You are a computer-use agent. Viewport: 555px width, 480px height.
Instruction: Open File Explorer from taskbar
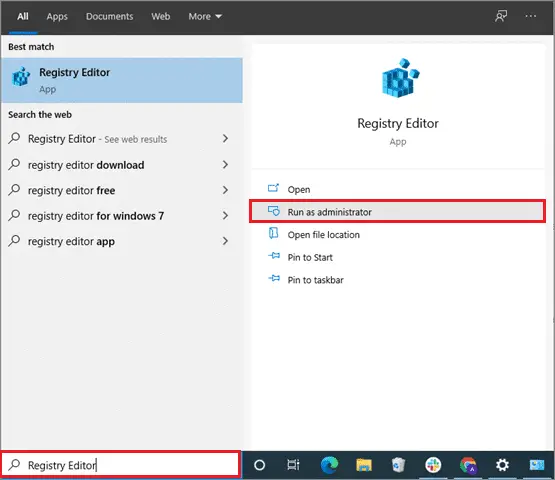pyautogui.click(x=364, y=465)
